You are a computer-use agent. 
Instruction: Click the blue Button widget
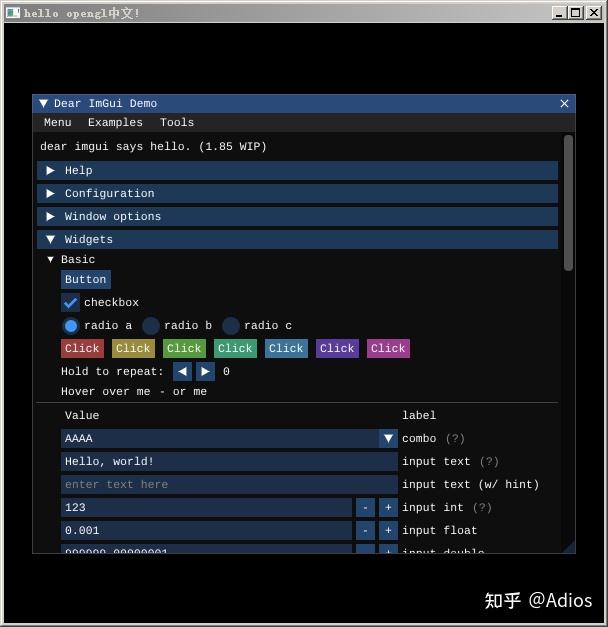coord(86,279)
